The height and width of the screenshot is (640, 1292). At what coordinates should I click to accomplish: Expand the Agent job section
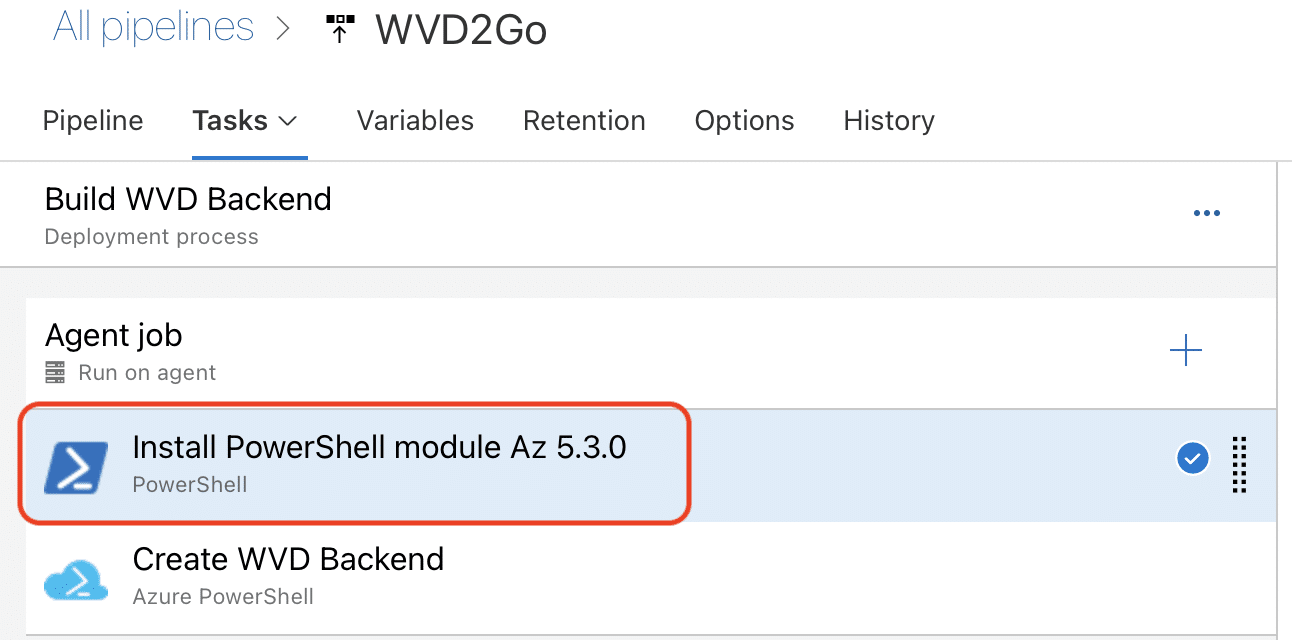[113, 335]
